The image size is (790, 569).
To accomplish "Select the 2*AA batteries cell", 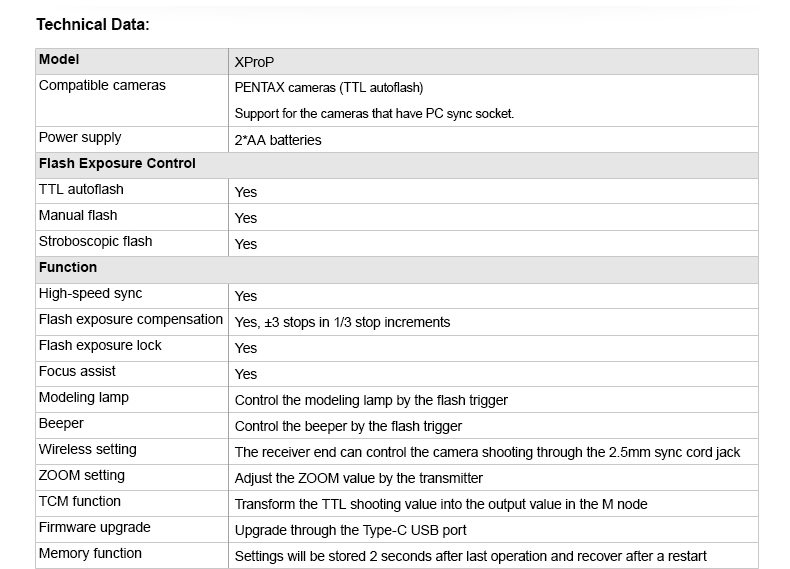I will pyautogui.click(x=277, y=140).
